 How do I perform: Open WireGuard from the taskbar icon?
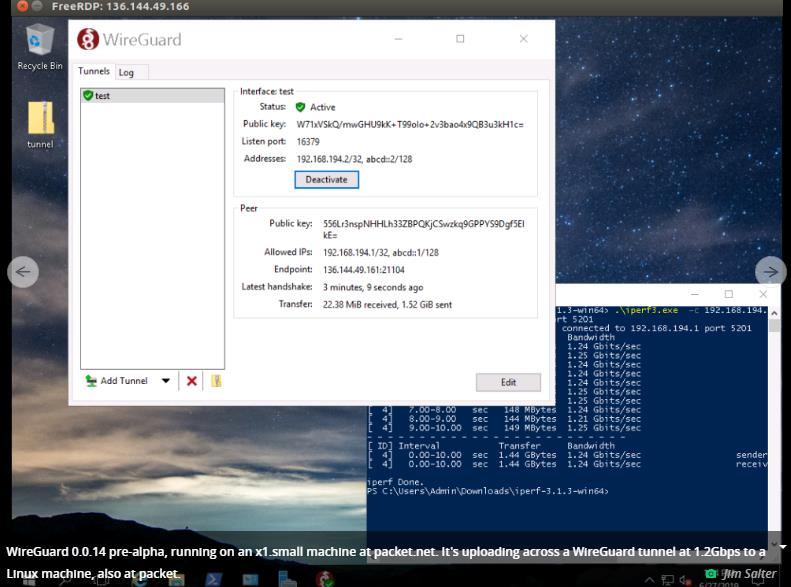point(324,578)
